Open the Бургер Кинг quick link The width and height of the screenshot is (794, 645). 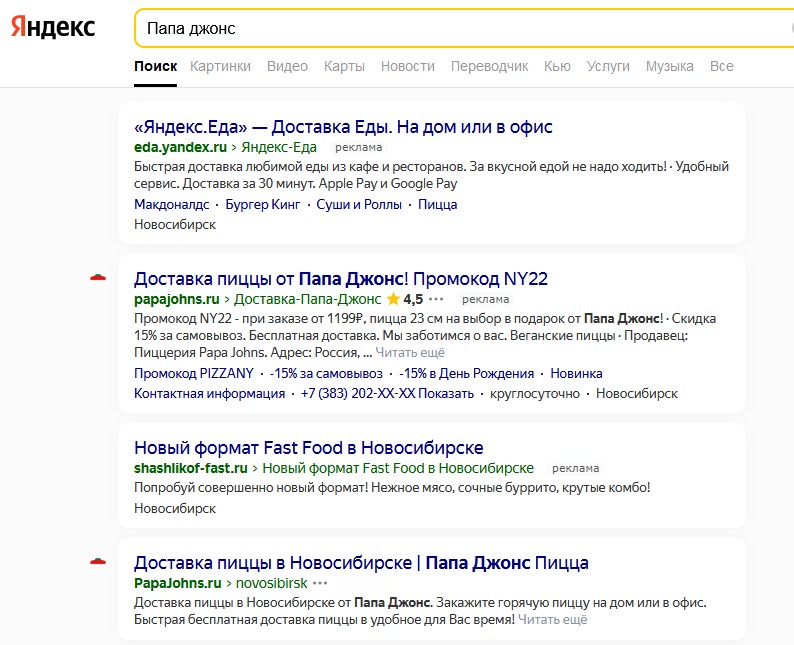263,205
